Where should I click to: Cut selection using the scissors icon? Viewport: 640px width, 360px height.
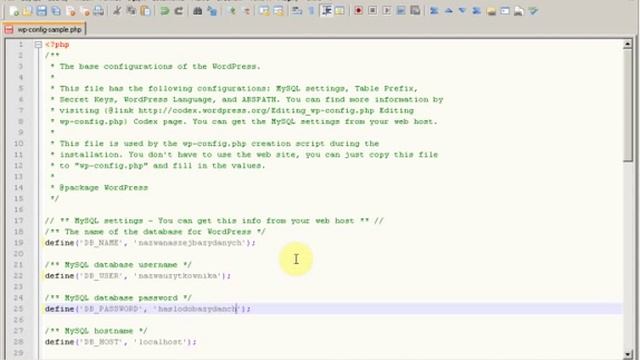[x=117, y=11]
